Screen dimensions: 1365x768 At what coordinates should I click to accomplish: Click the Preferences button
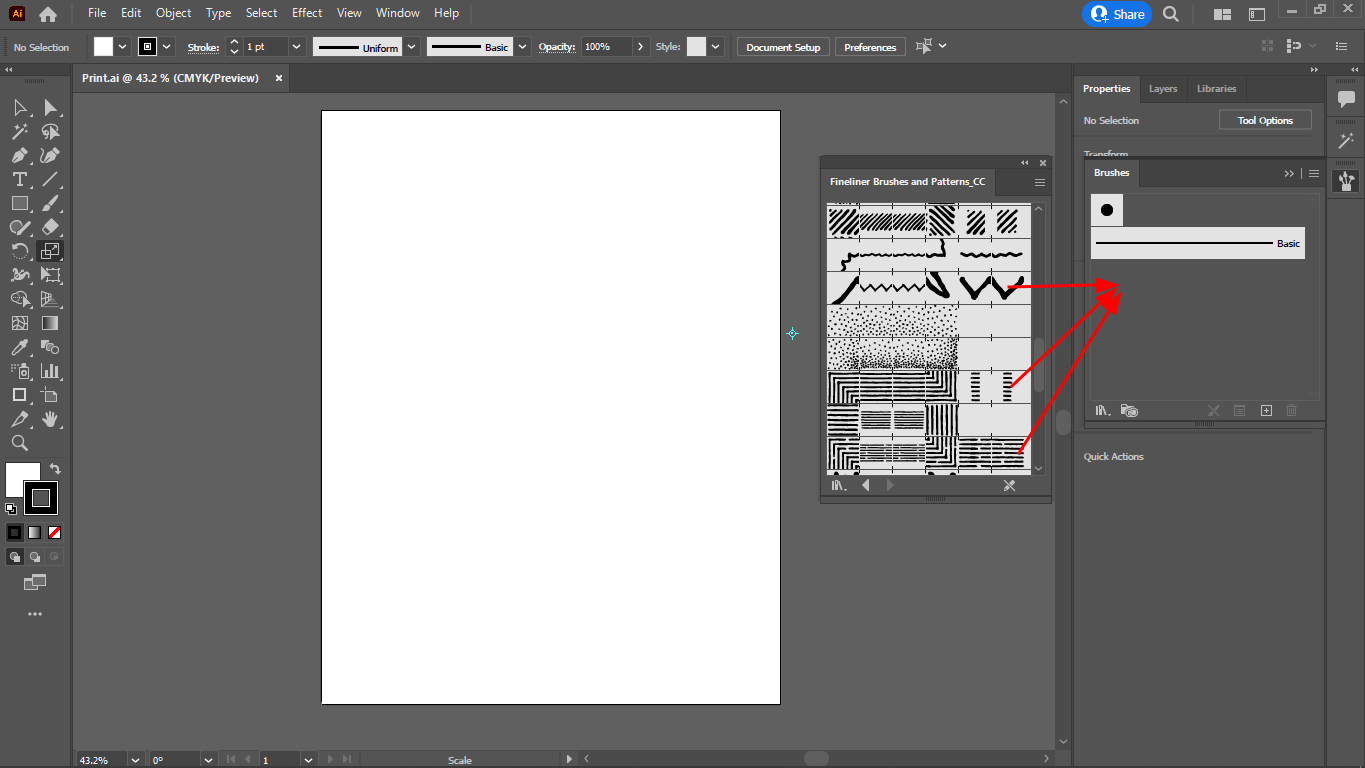(x=869, y=46)
